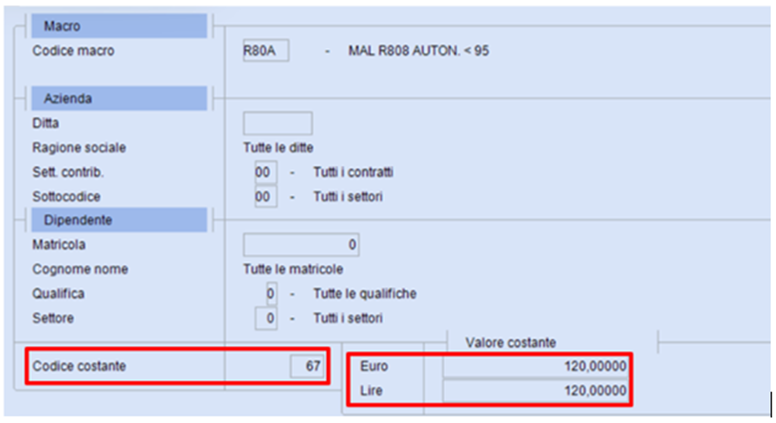The image size is (776, 423).
Task: Click the Codice costante field 67
Action: pyautogui.click(x=307, y=366)
